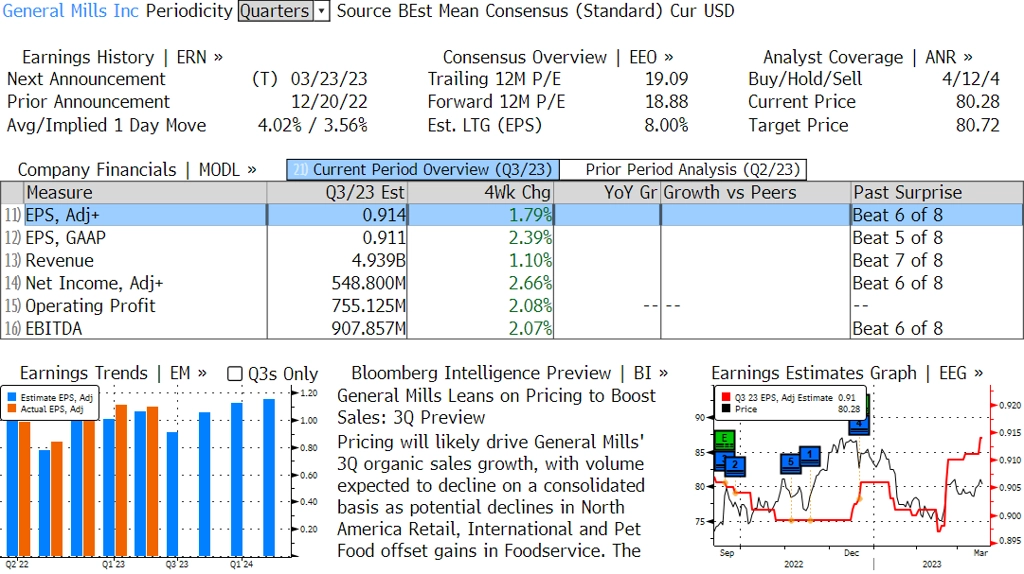1024x574 pixels.
Task: Select Current Period Overview (Q3/23) tab
Action: 423,170
